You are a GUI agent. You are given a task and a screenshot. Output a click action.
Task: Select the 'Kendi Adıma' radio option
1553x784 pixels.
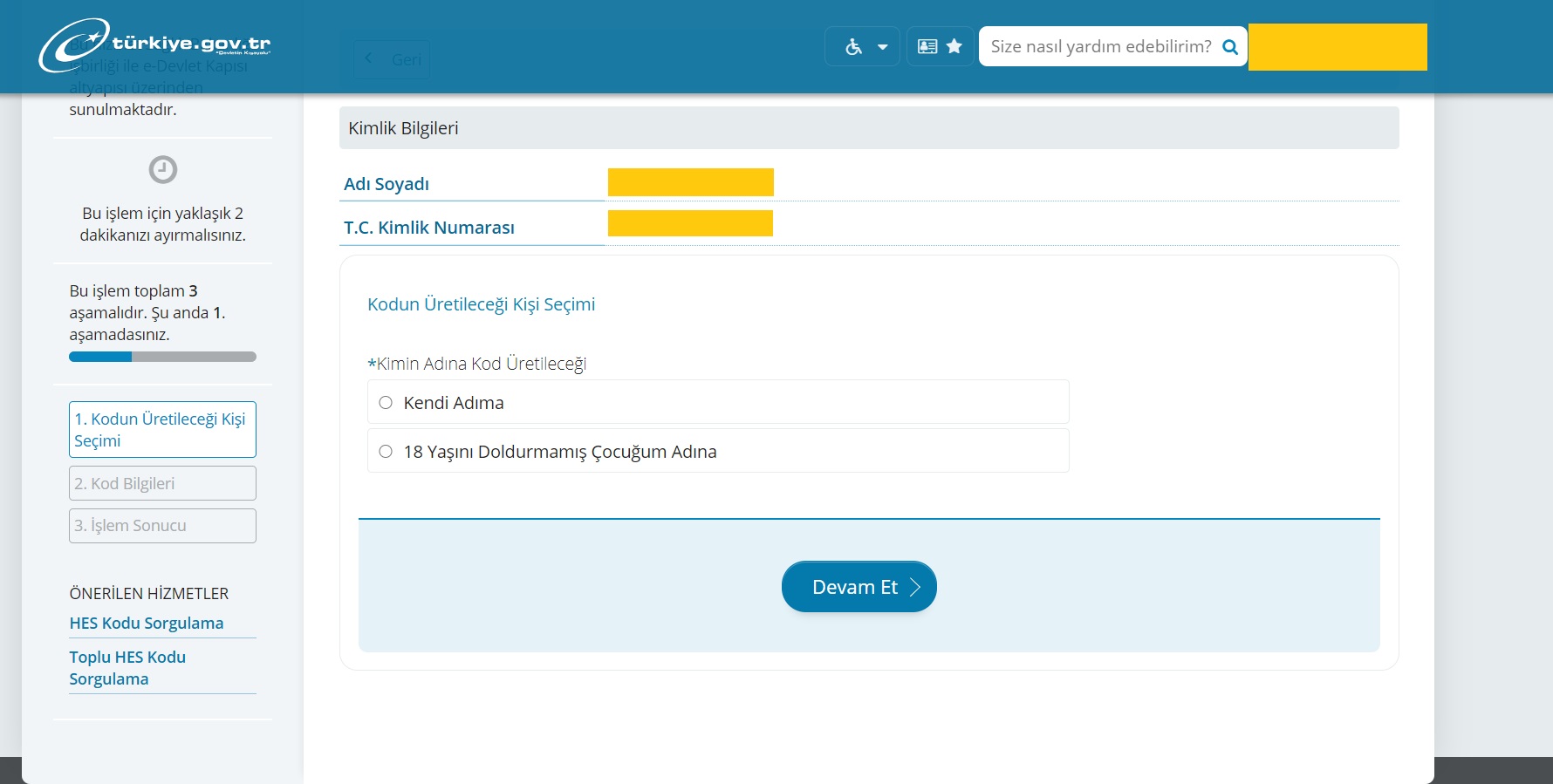coord(386,403)
